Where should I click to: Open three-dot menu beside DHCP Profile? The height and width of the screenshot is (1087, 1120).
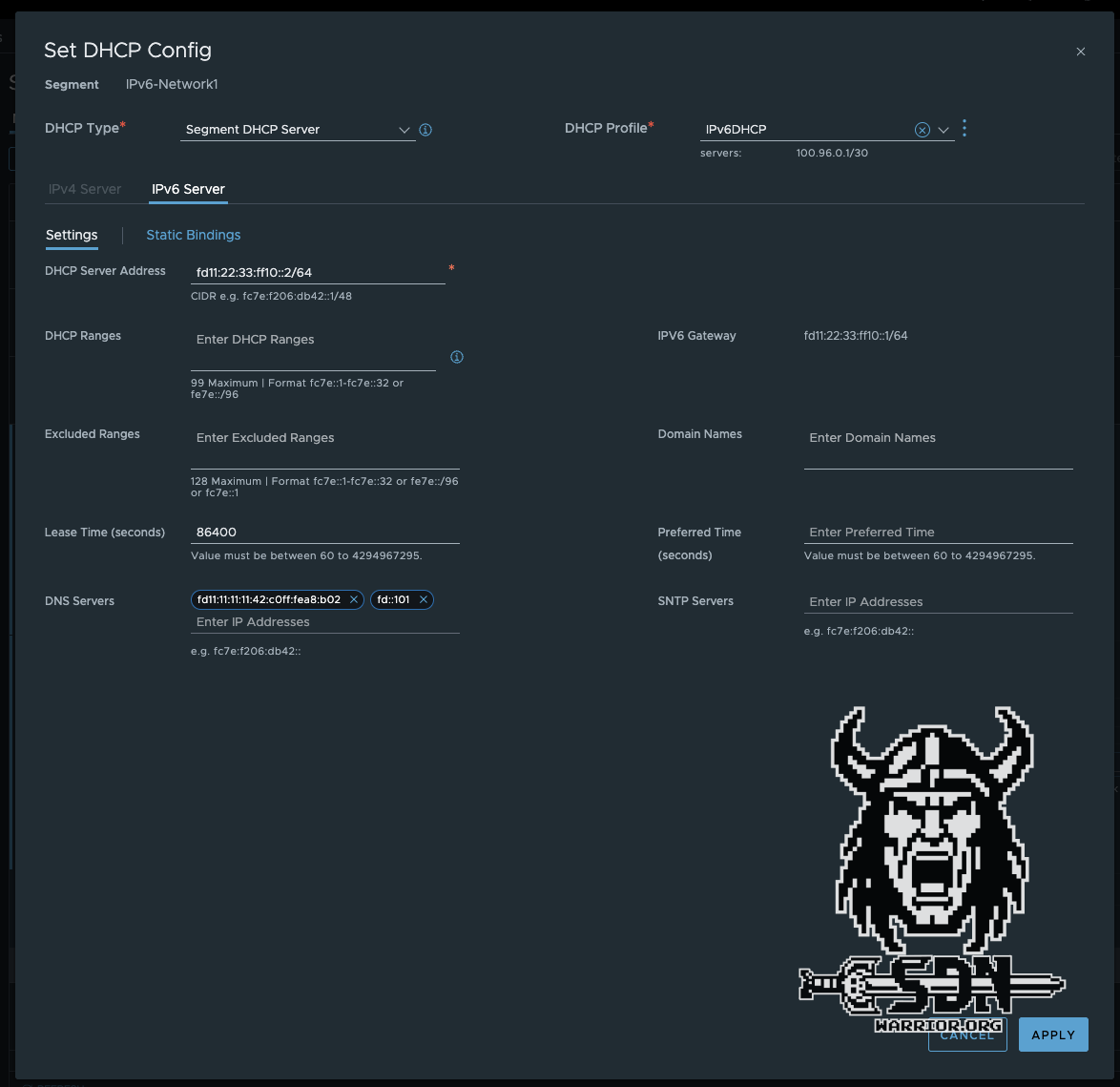click(964, 129)
